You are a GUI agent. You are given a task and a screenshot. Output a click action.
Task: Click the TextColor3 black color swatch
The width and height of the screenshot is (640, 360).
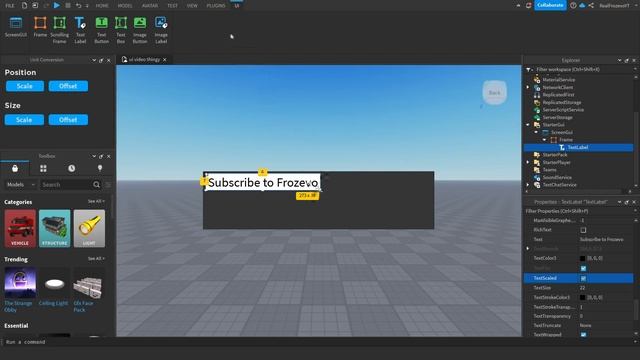coord(583,258)
